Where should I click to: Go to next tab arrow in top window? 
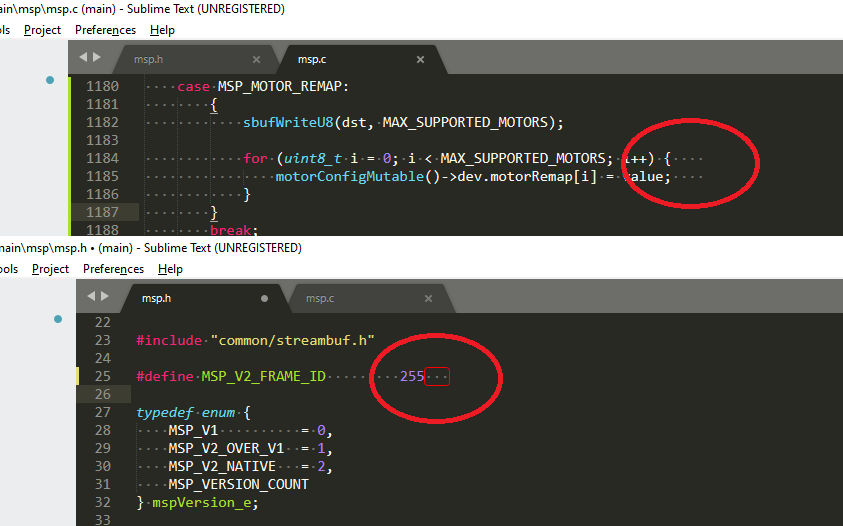(97, 57)
